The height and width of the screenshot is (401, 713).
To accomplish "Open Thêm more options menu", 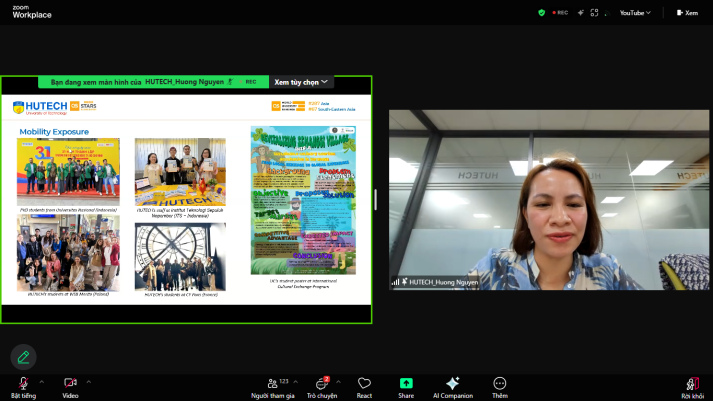I will coord(500,388).
